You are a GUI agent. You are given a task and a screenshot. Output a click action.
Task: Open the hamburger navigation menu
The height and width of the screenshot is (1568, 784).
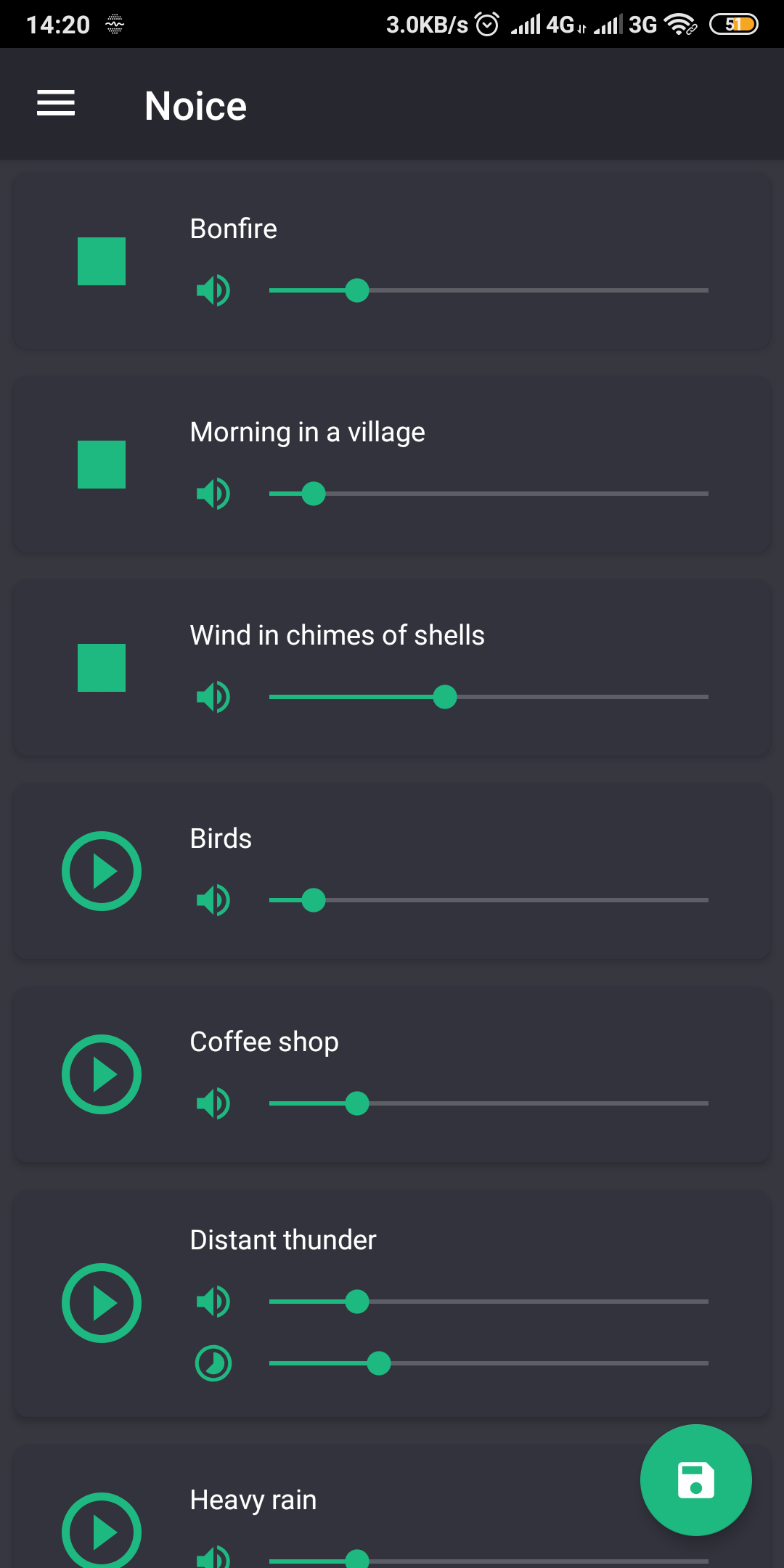click(x=56, y=104)
